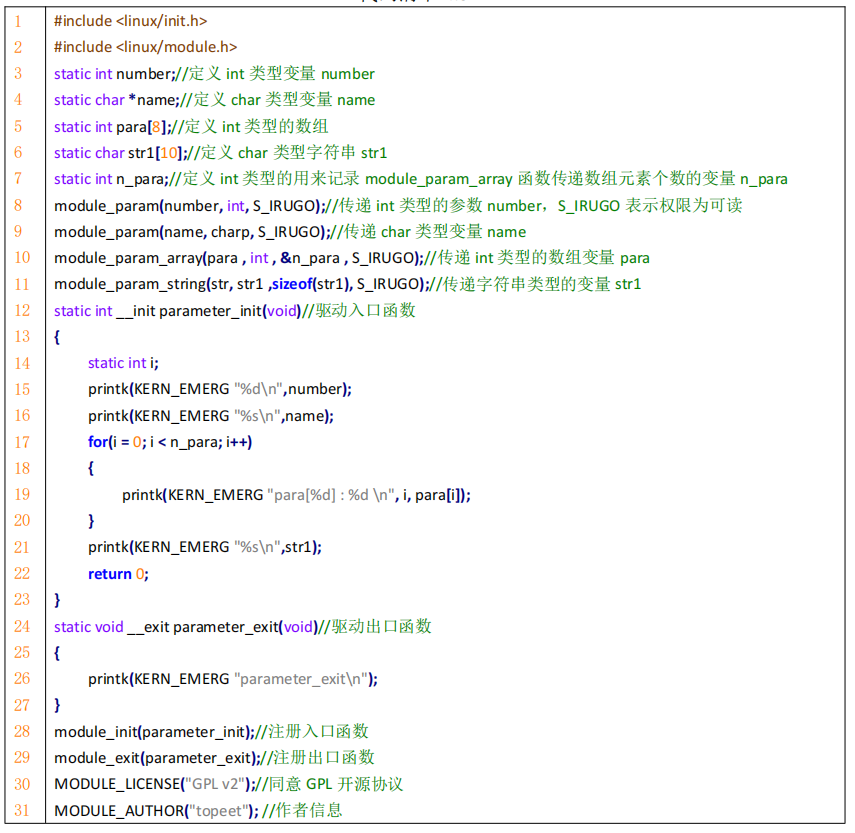This screenshot has height=833, width=855.
Task: Click line number 7 in the gutter
Action: (x=18, y=179)
